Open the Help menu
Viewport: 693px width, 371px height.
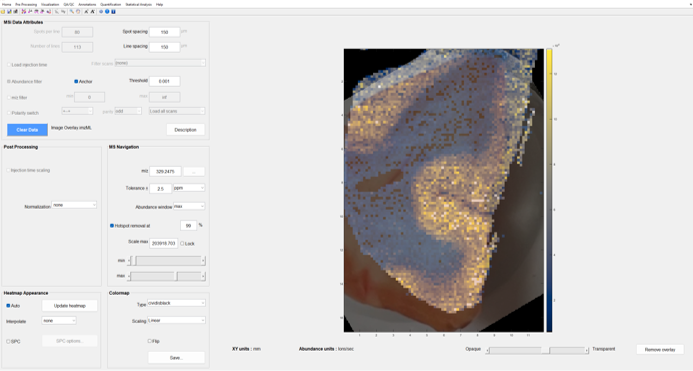tap(160, 4)
